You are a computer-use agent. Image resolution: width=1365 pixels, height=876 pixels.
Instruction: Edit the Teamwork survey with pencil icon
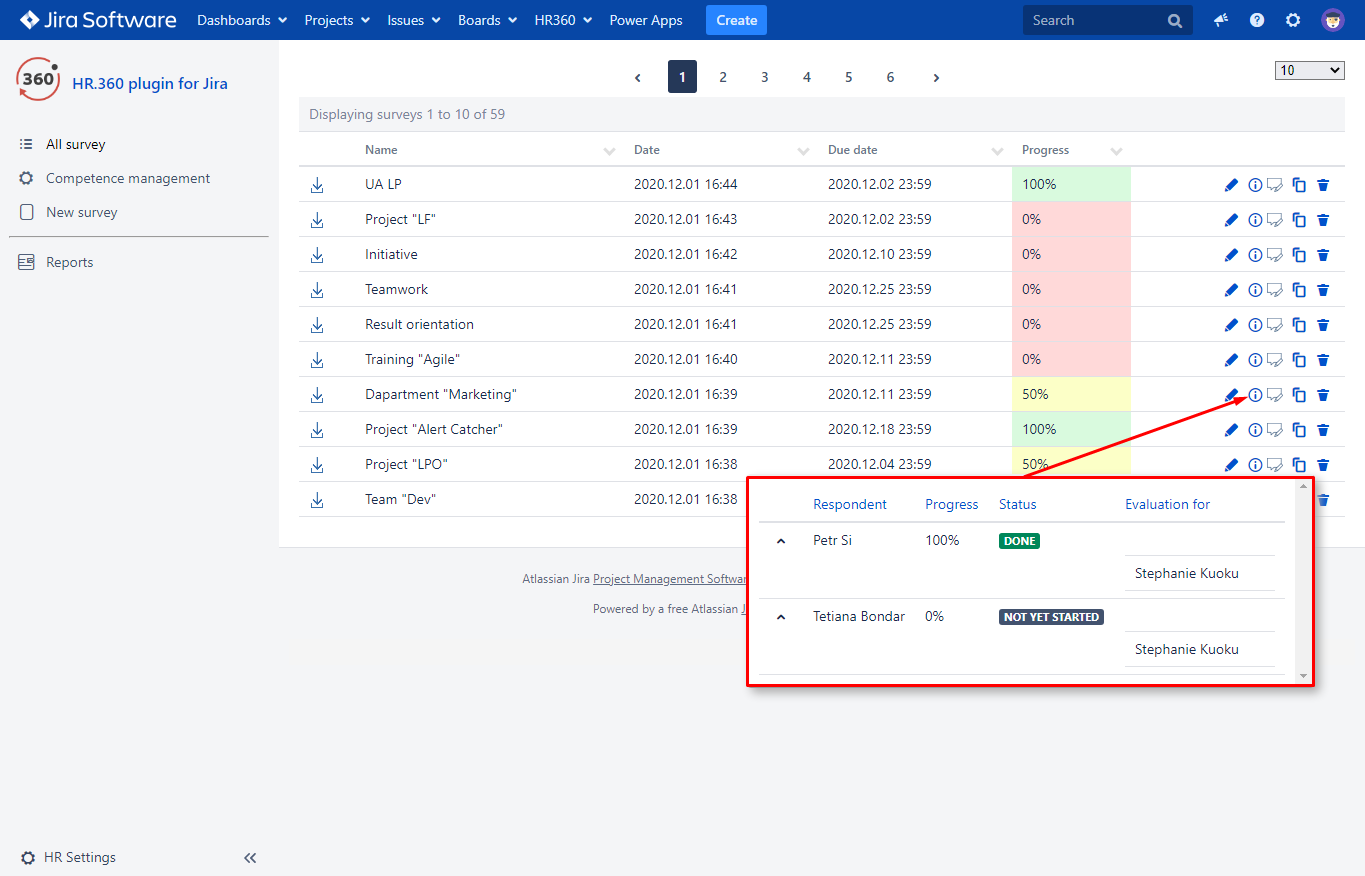pos(1231,290)
